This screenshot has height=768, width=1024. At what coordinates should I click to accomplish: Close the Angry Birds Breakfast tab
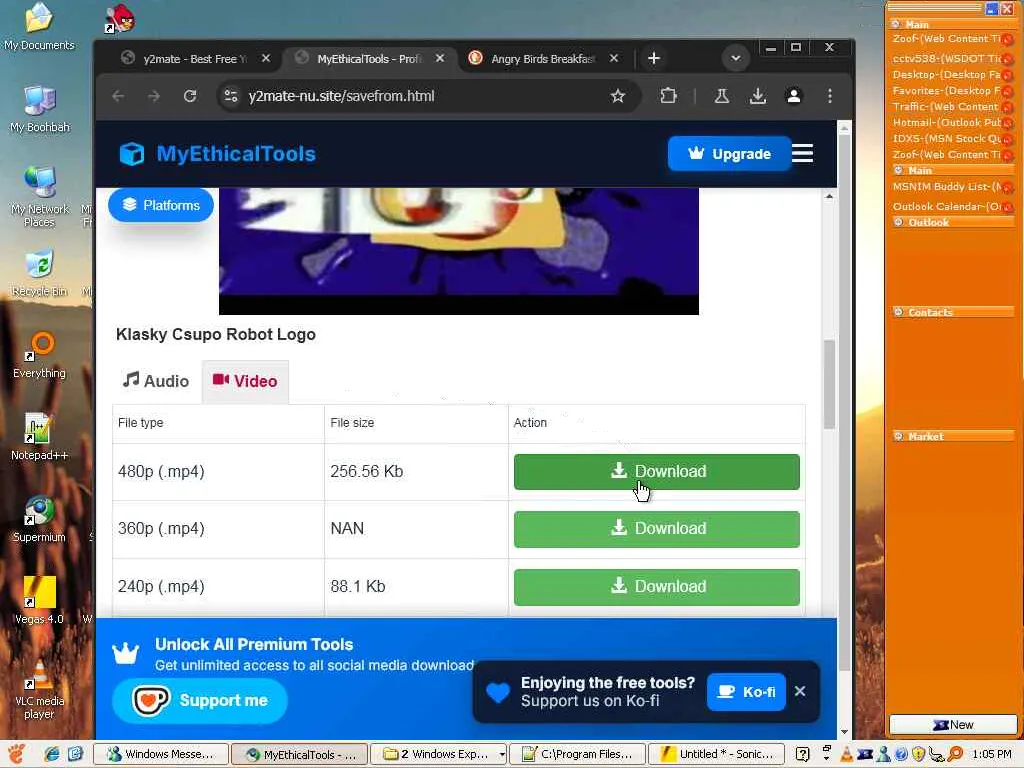click(x=614, y=59)
